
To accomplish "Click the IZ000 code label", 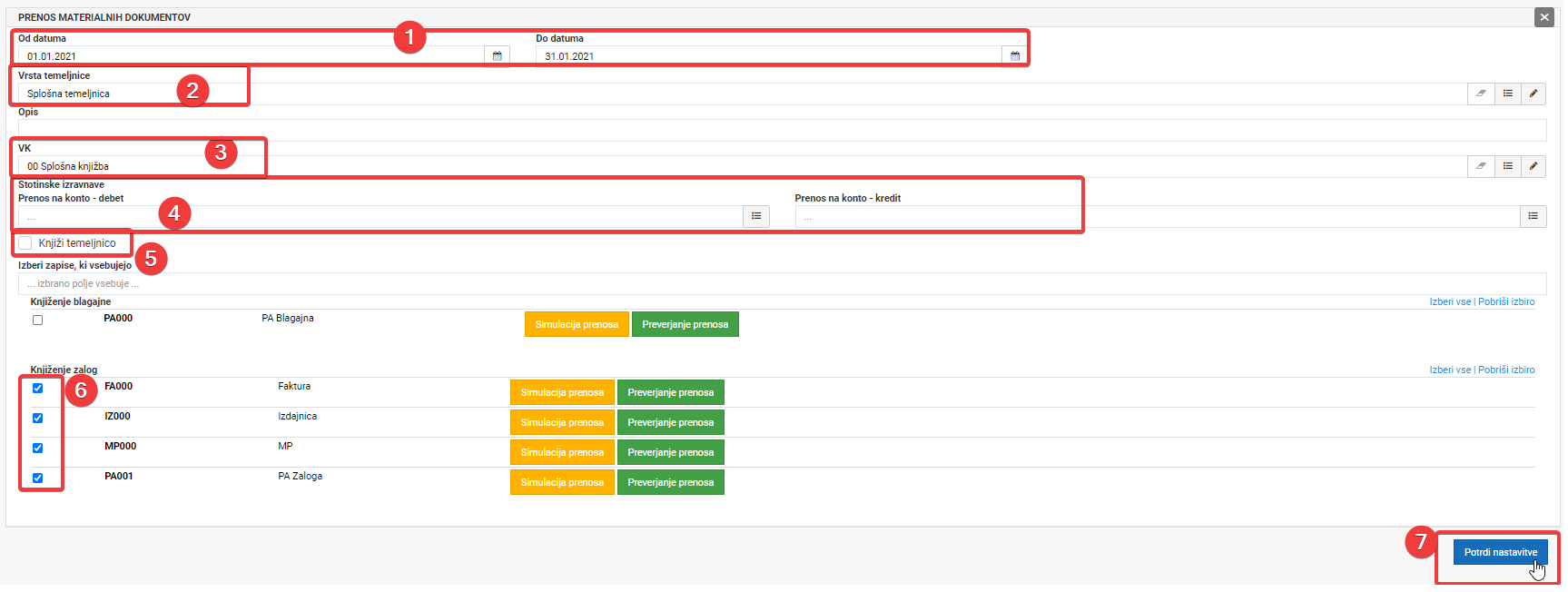I will (x=117, y=416).
